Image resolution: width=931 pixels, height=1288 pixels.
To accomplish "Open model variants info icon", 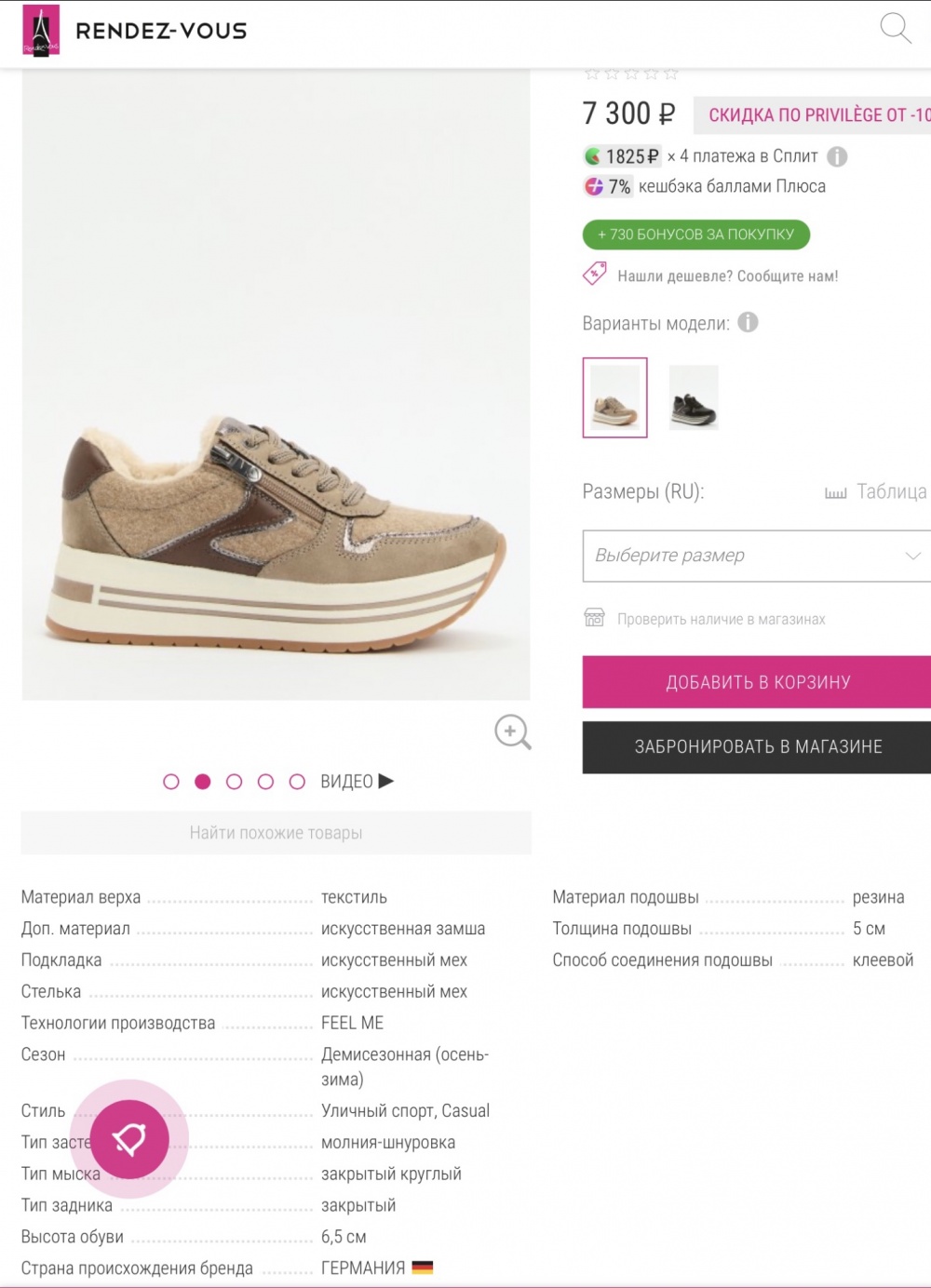I will [748, 323].
